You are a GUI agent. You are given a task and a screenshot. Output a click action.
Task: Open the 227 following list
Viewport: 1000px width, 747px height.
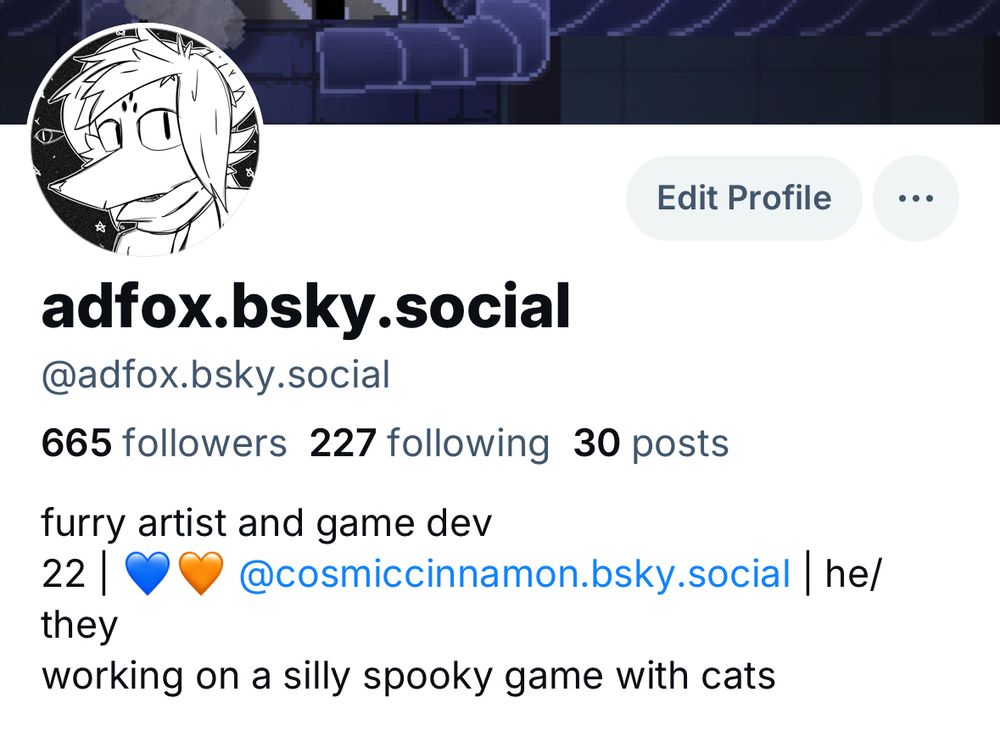click(x=429, y=443)
